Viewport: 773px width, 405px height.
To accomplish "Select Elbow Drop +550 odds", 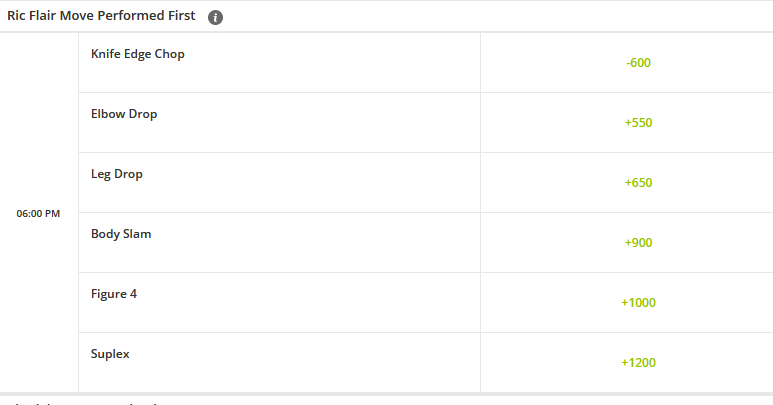I will (638, 123).
